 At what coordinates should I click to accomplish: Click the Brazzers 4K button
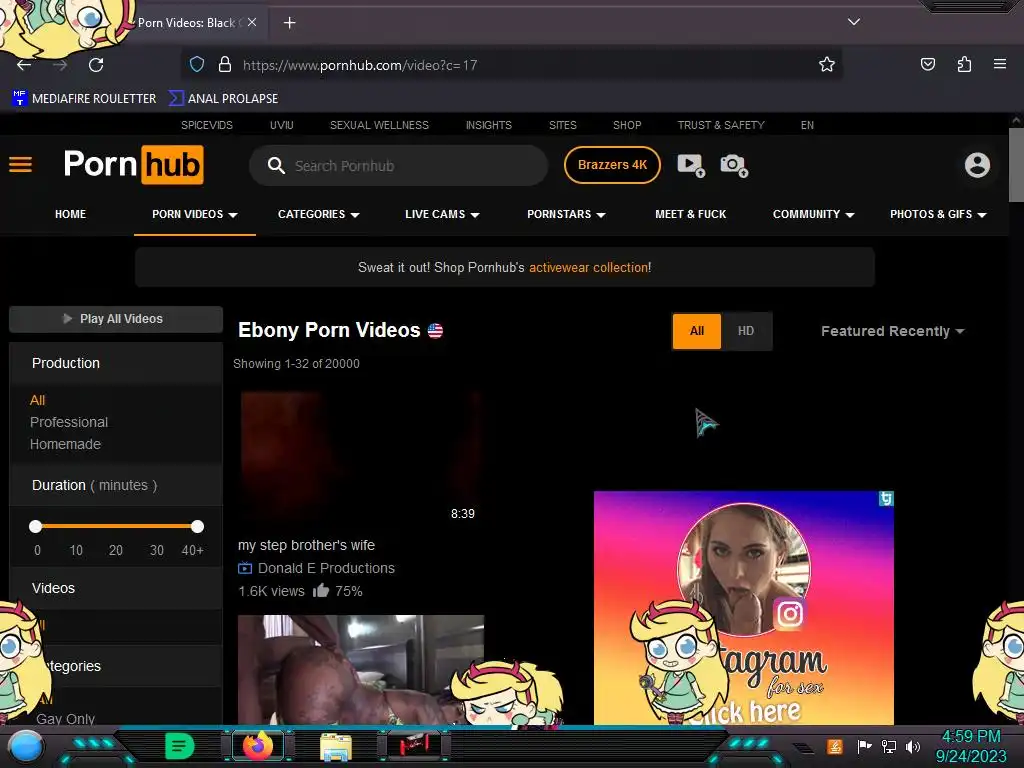612,165
